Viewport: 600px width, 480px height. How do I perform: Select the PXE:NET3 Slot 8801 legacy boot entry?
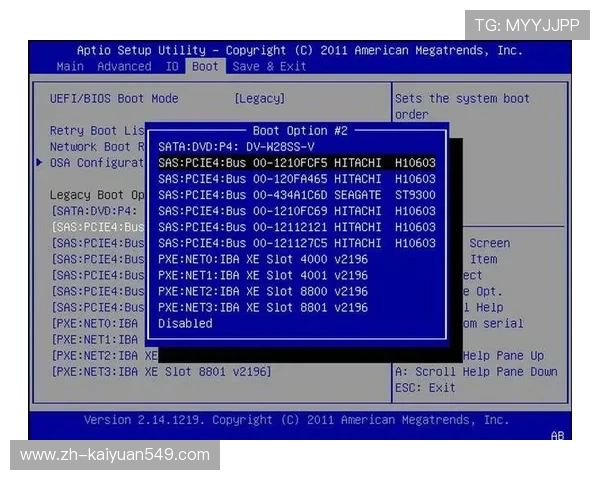tap(160, 371)
